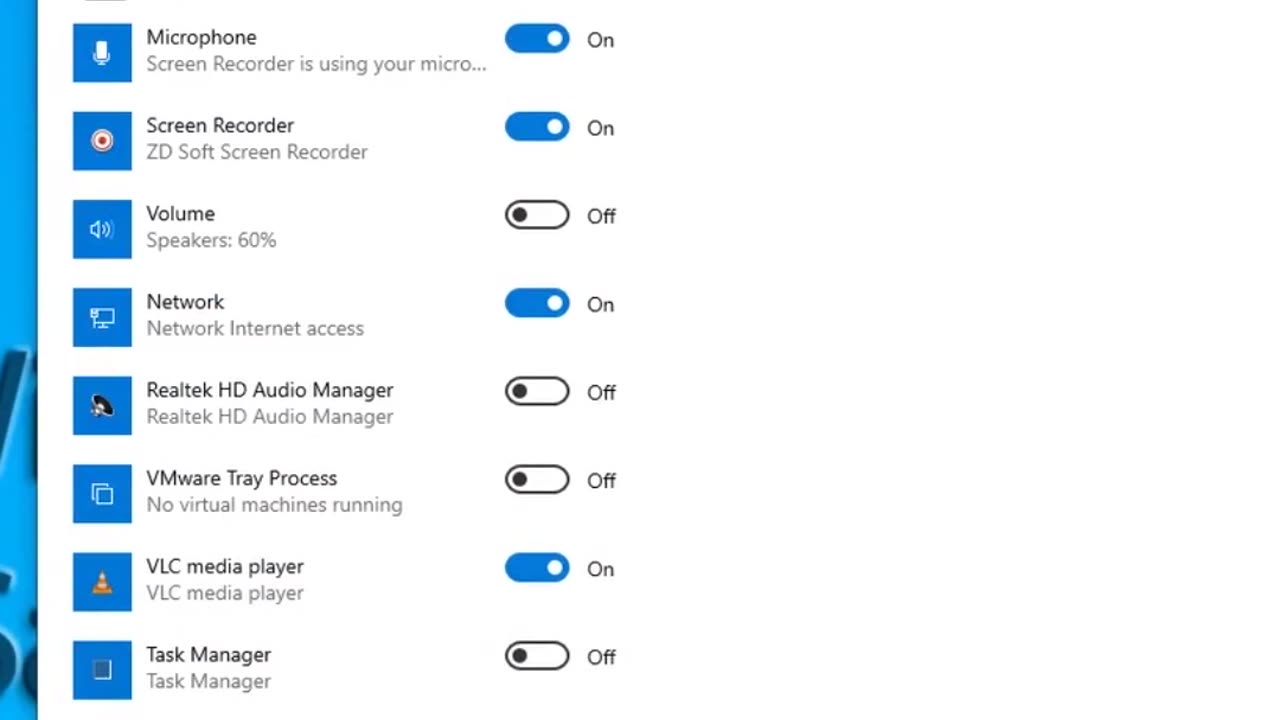Viewport: 1280px width, 720px height.
Task: Enable the Volume toggle switch
Action: pyautogui.click(x=537, y=215)
